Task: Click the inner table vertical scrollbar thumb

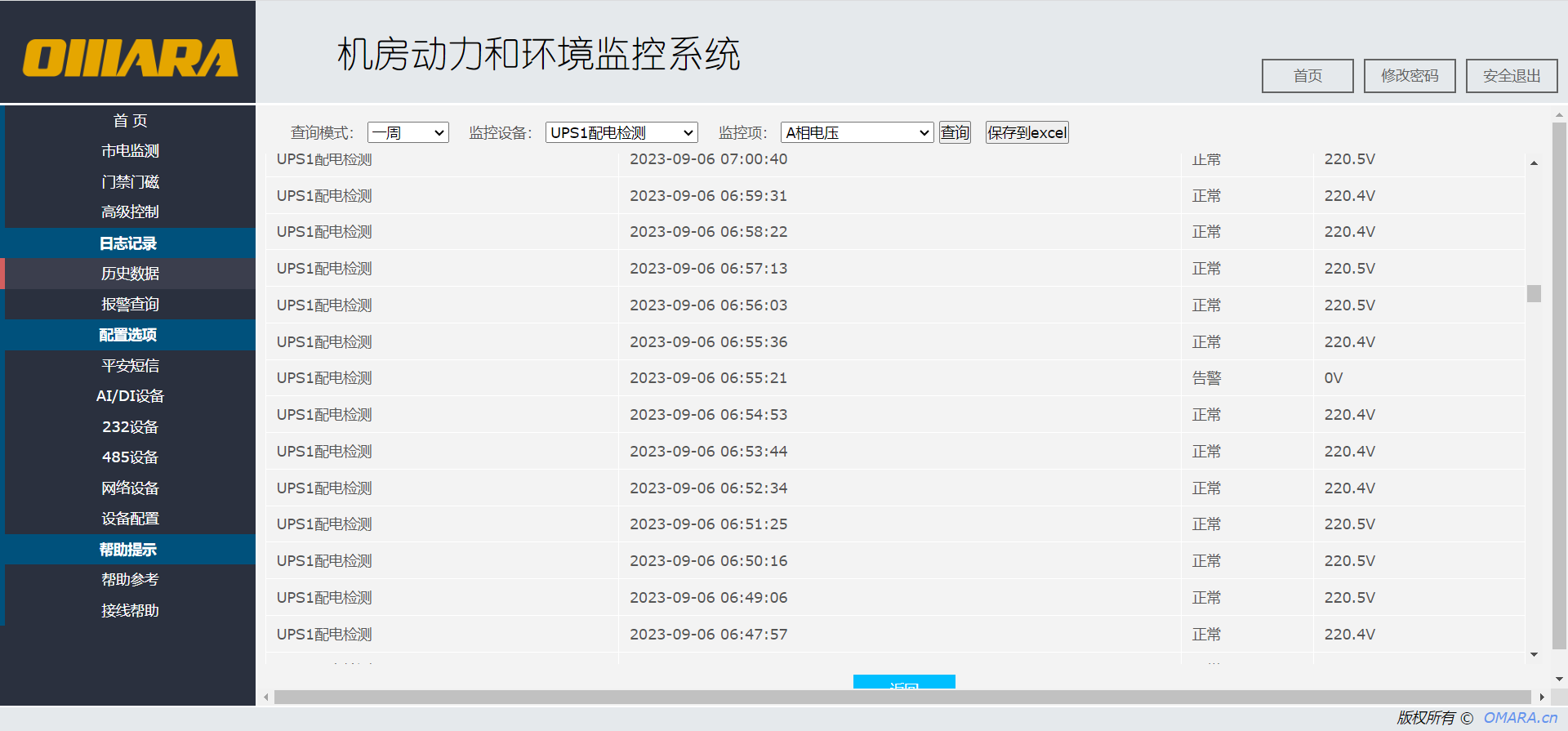Action: pyautogui.click(x=1534, y=293)
